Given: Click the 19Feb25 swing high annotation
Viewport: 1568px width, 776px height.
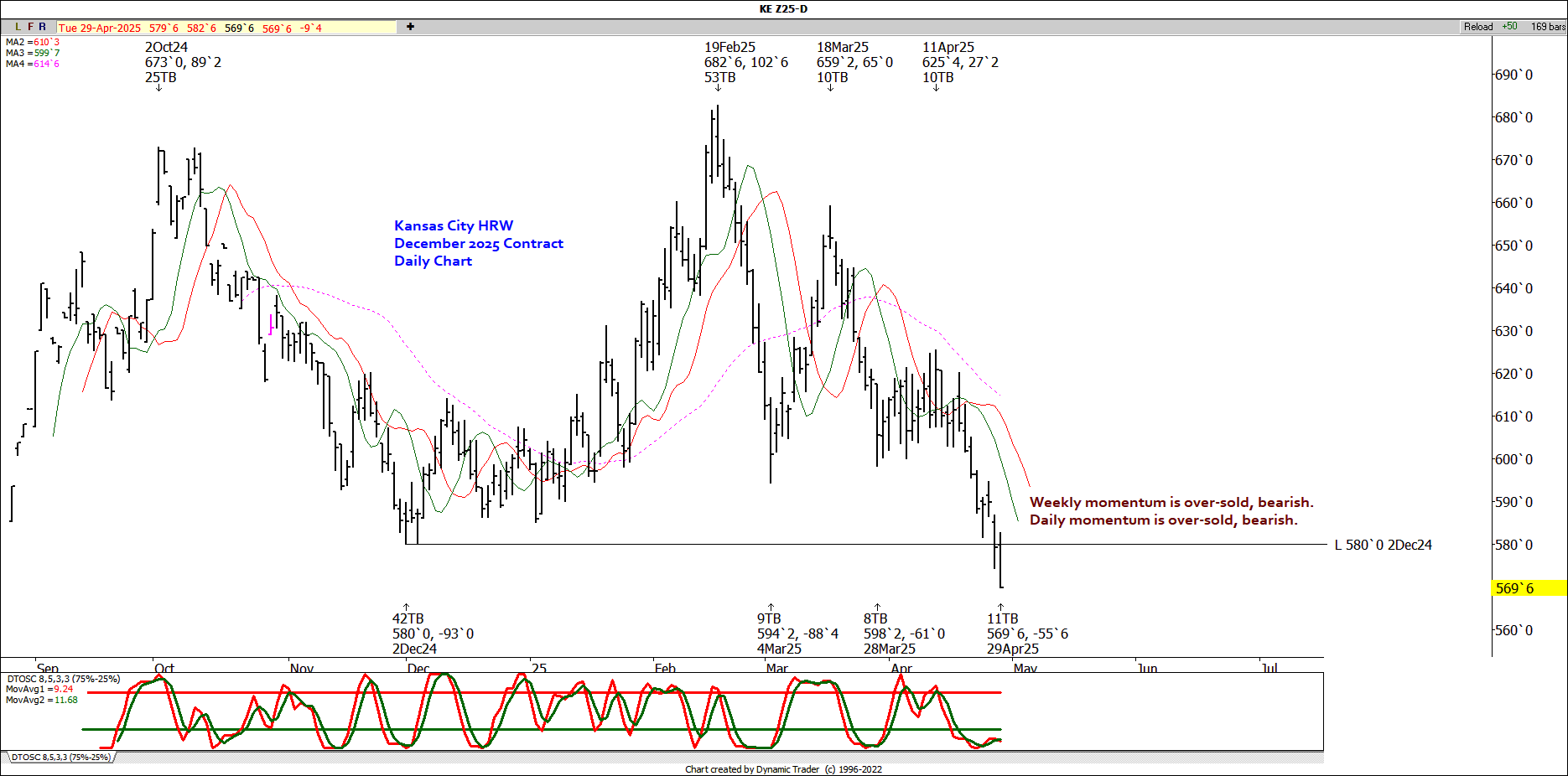Looking at the screenshot, I should [x=746, y=62].
